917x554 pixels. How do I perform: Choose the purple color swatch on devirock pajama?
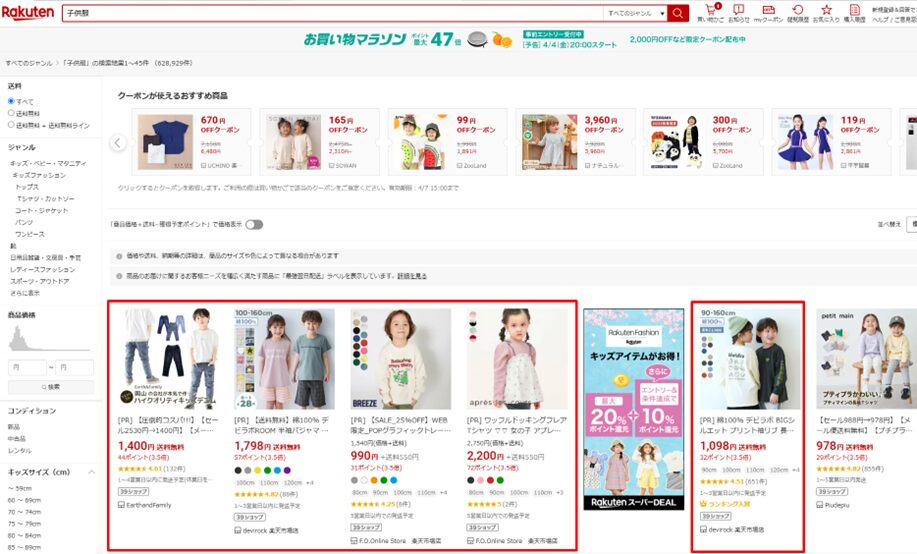click(x=288, y=469)
